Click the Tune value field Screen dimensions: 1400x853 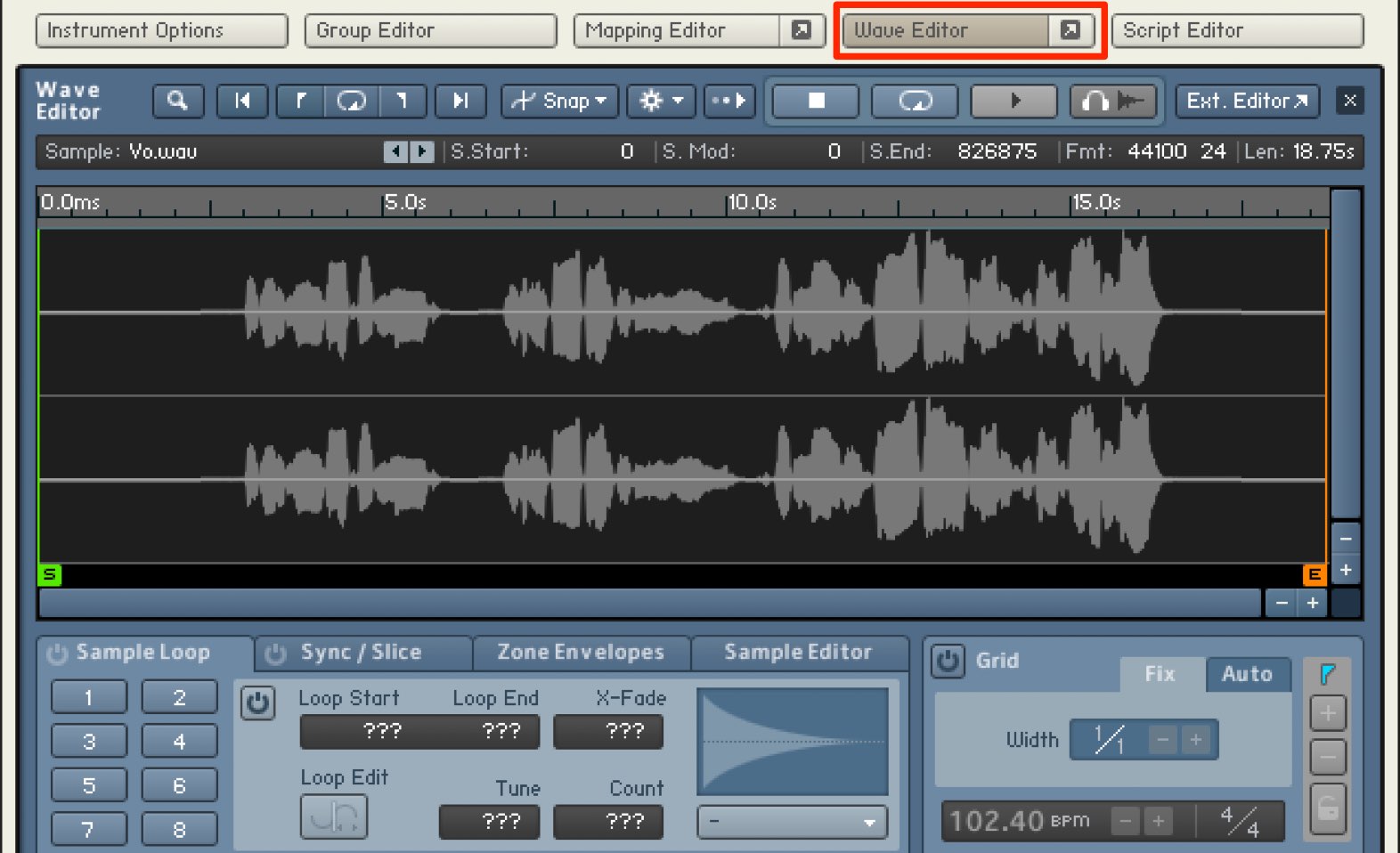click(x=489, y=822)
